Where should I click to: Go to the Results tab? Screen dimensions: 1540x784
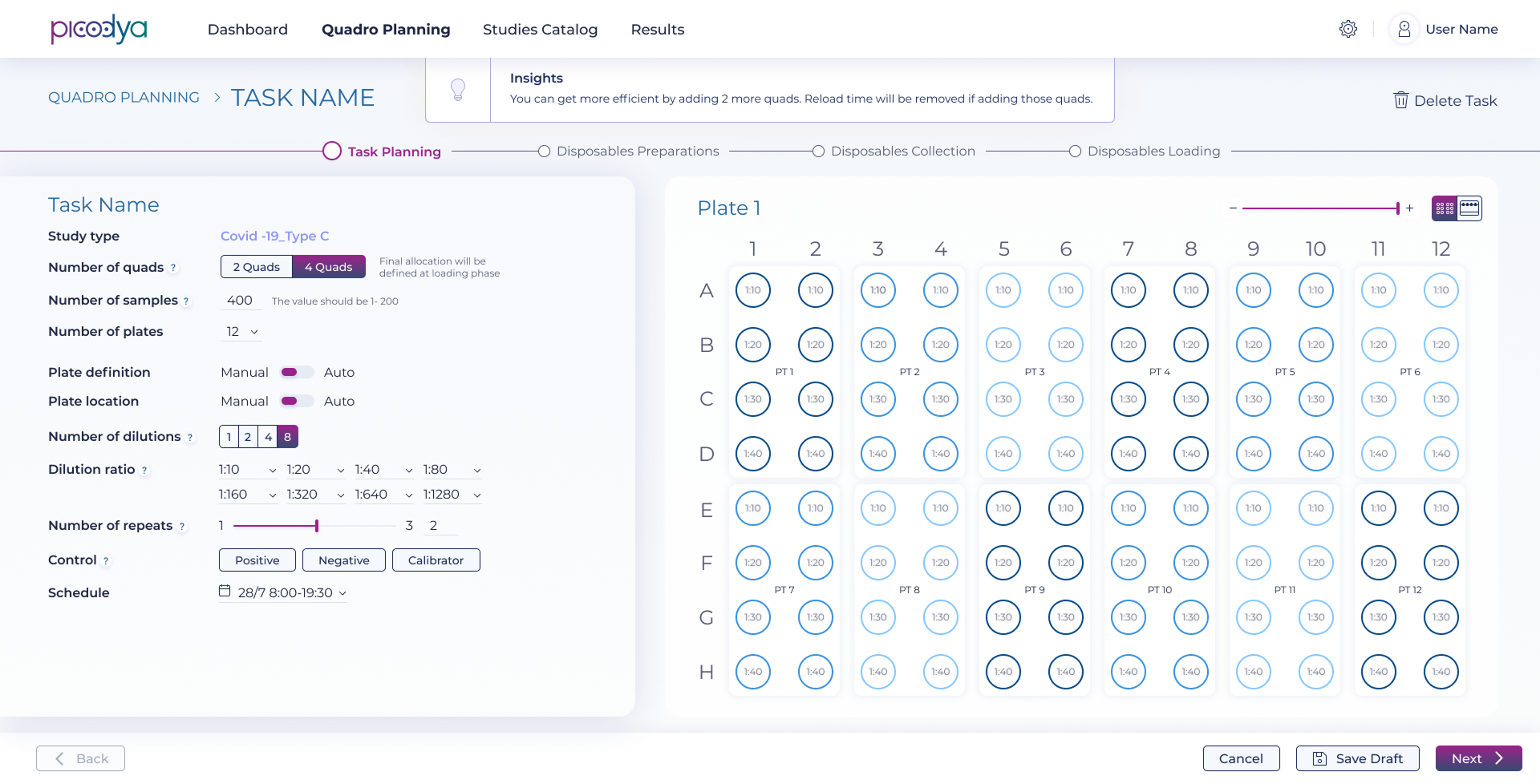click(x=657, y=30)
